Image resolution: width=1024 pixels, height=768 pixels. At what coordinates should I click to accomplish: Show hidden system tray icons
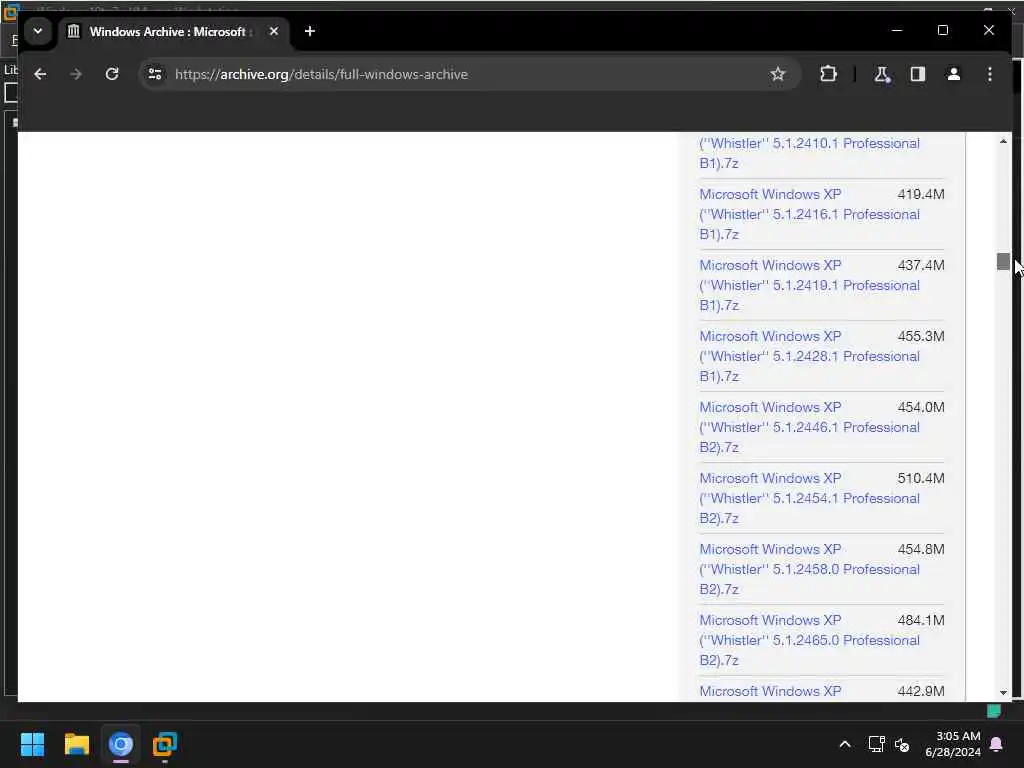point(844,744)
